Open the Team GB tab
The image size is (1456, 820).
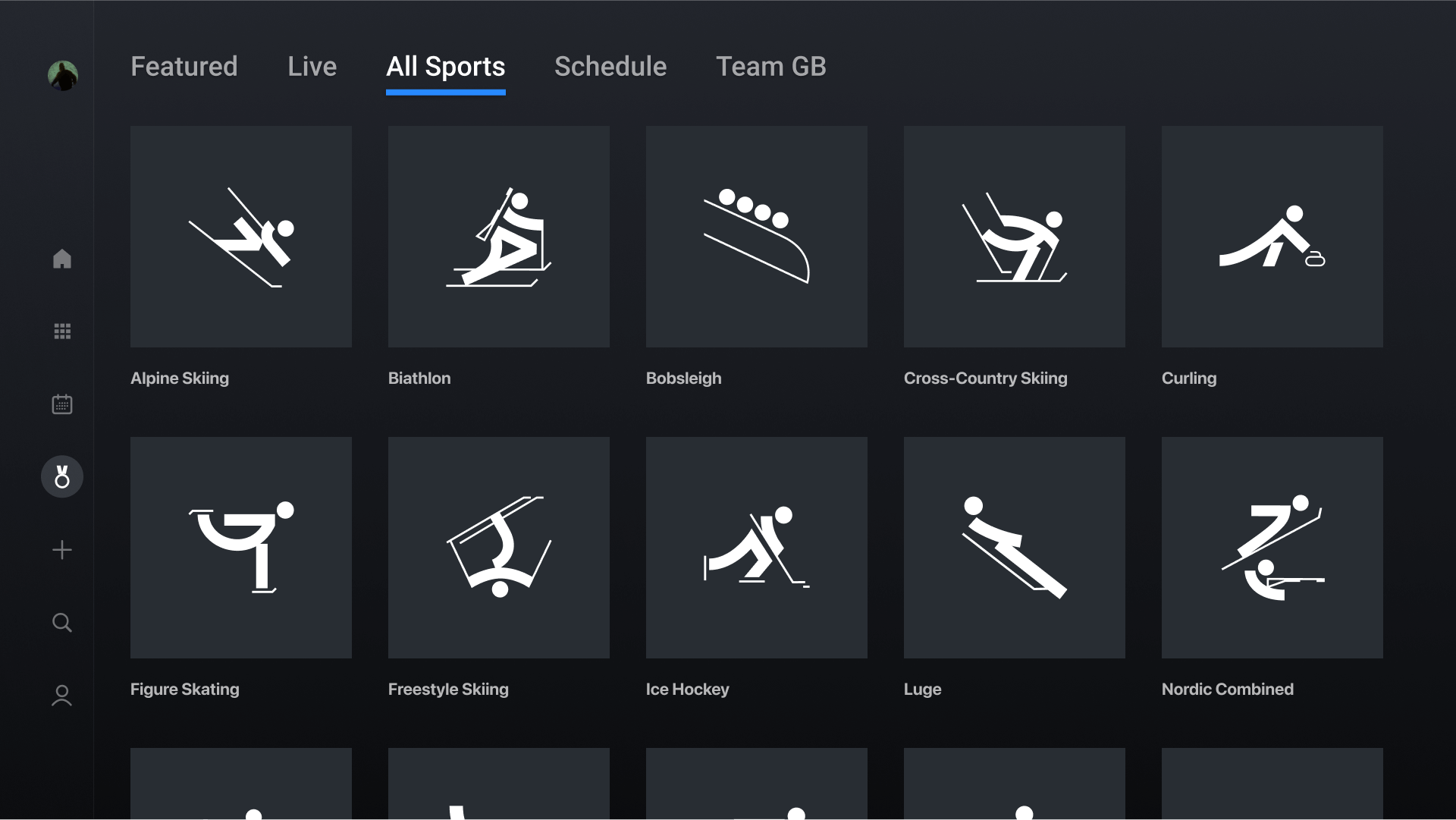click(771, 67)
